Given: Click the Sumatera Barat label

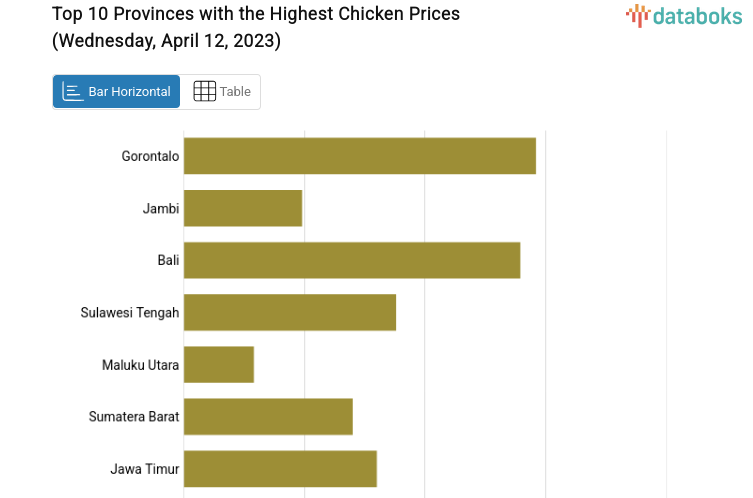Looking at the screenshot, I should tap(134, 416).
